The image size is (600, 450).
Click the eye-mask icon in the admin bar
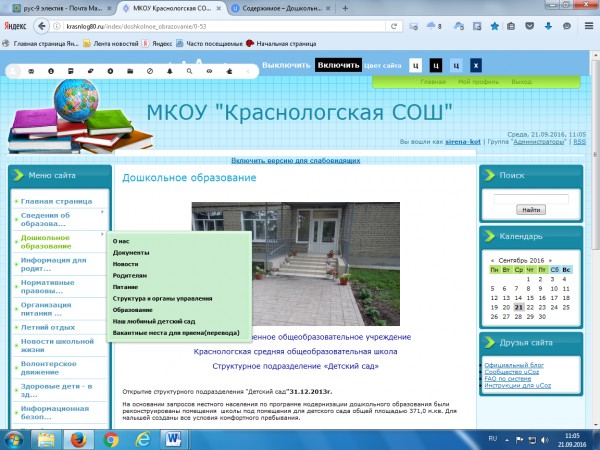(209, 71)
